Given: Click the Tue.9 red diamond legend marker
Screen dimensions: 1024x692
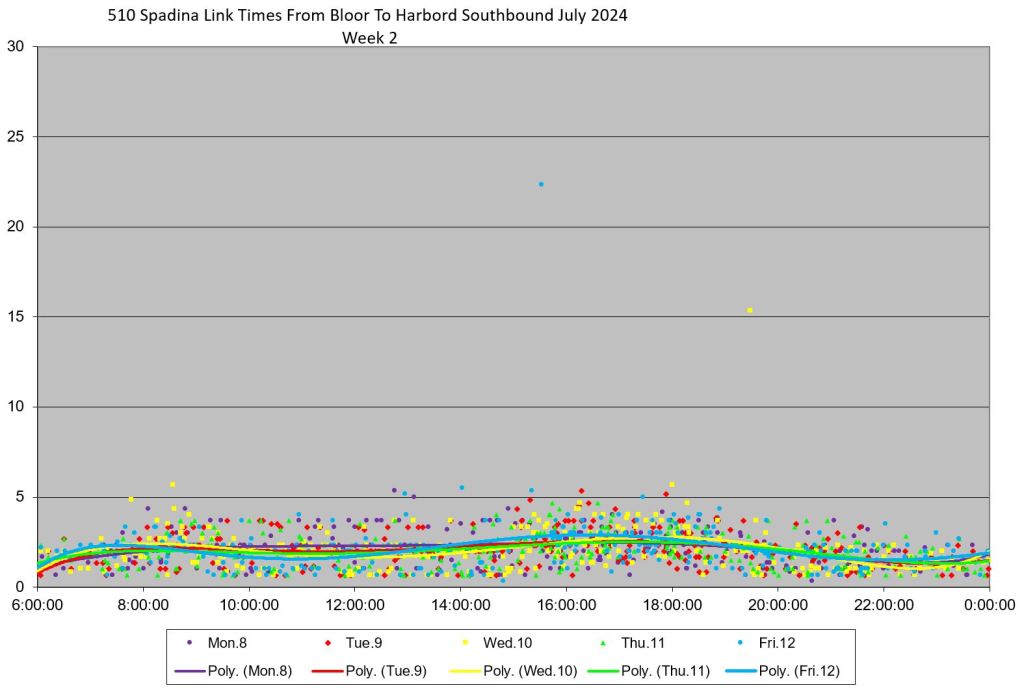Looking at the screenshot, I should click(328, 642).
